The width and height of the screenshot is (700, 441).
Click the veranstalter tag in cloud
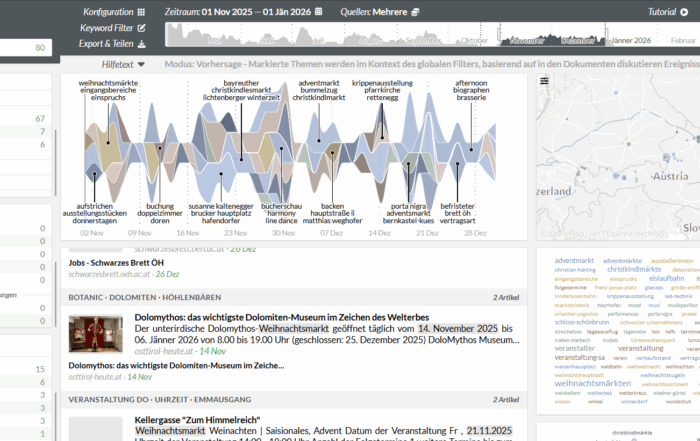click(x=575, y=348)
